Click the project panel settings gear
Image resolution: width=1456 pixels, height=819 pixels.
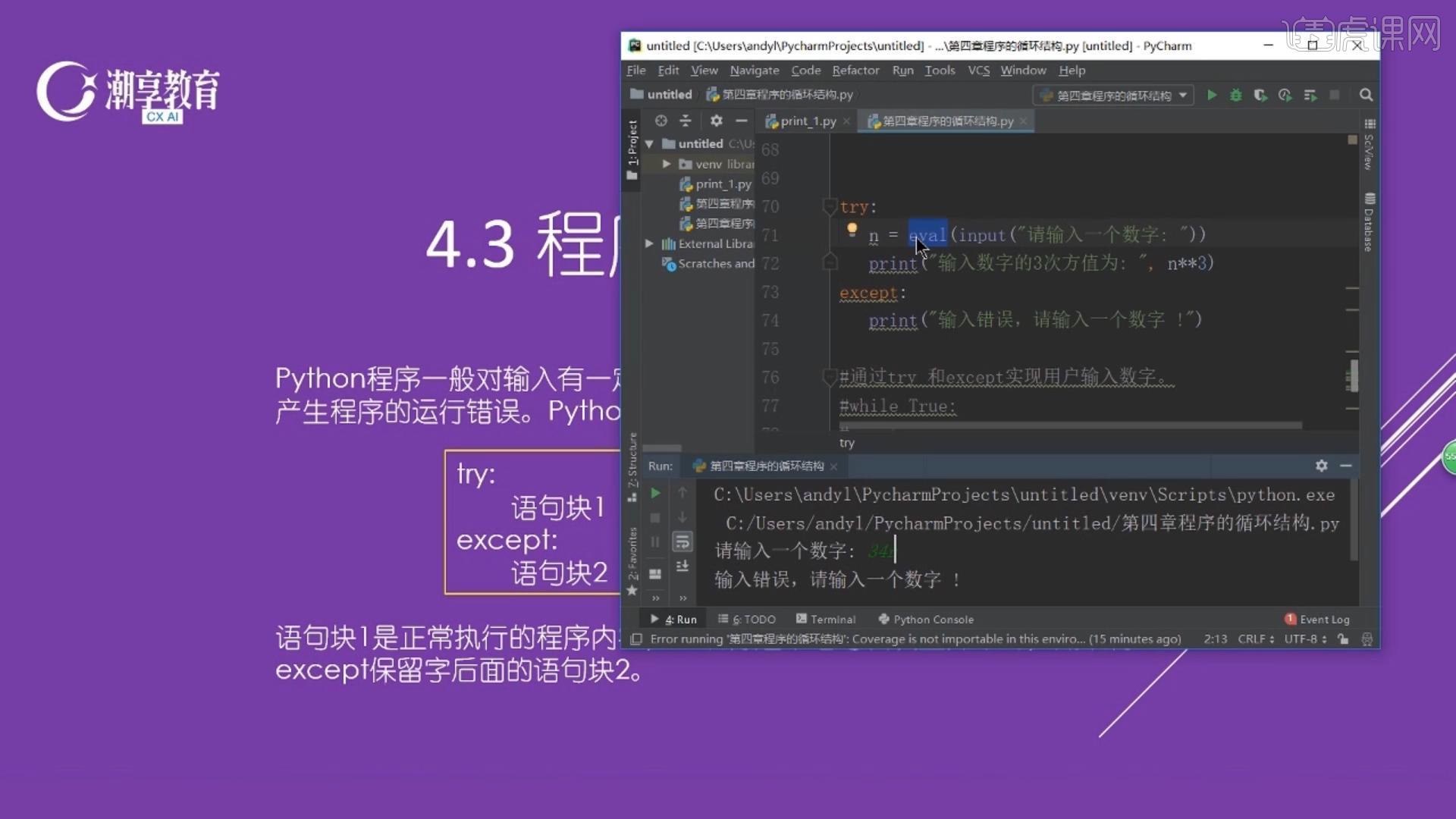716,121
